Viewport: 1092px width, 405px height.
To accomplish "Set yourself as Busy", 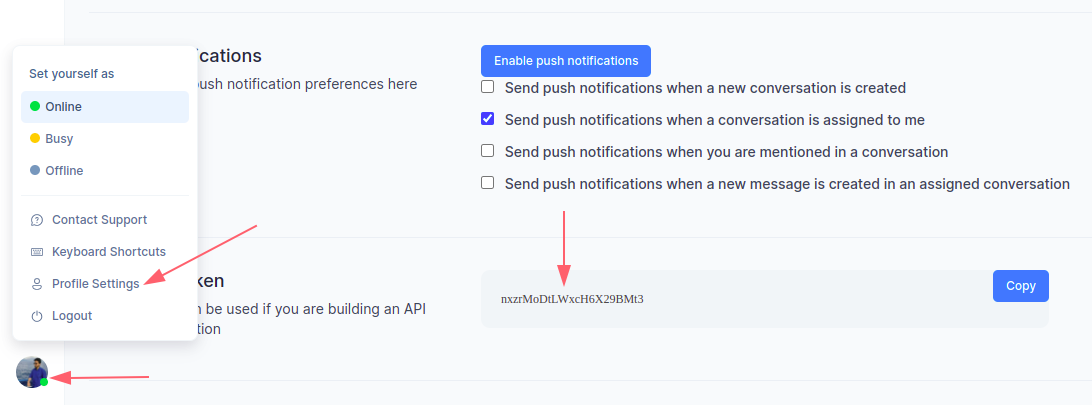I will [104, 138].
